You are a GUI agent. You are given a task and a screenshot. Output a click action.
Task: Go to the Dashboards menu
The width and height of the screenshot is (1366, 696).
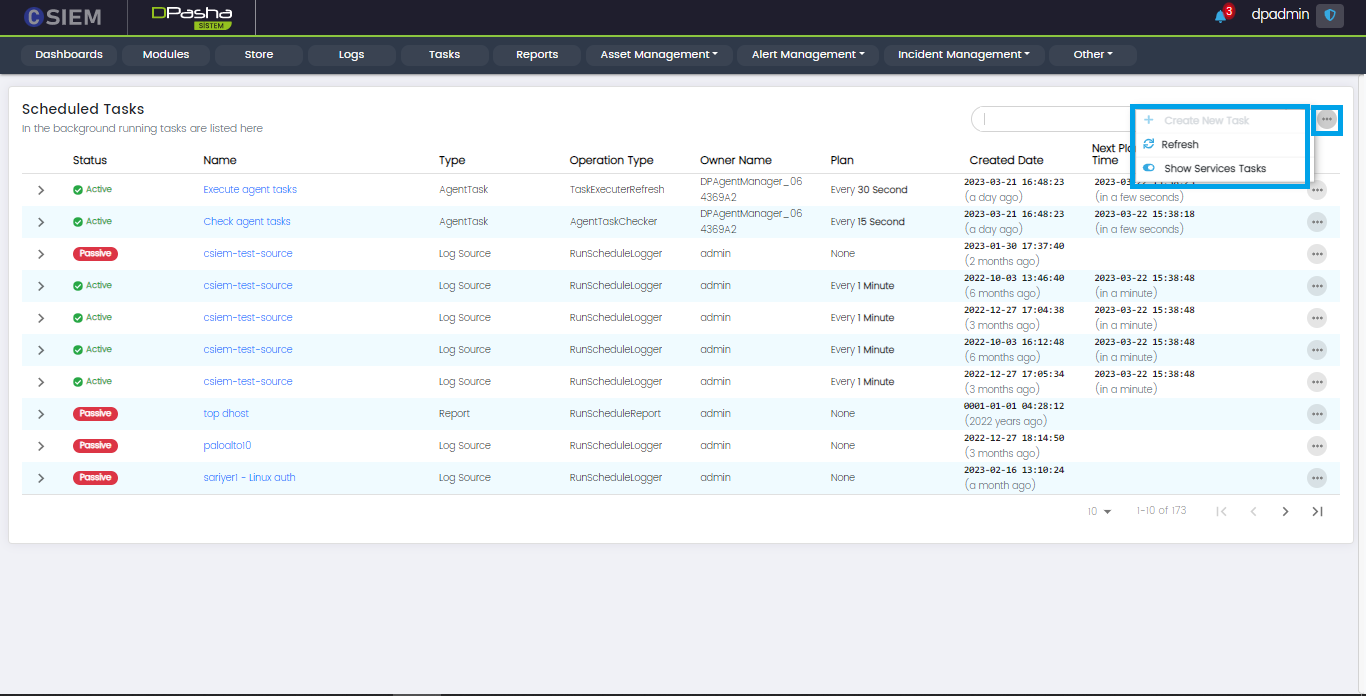[x=69, y=55]
